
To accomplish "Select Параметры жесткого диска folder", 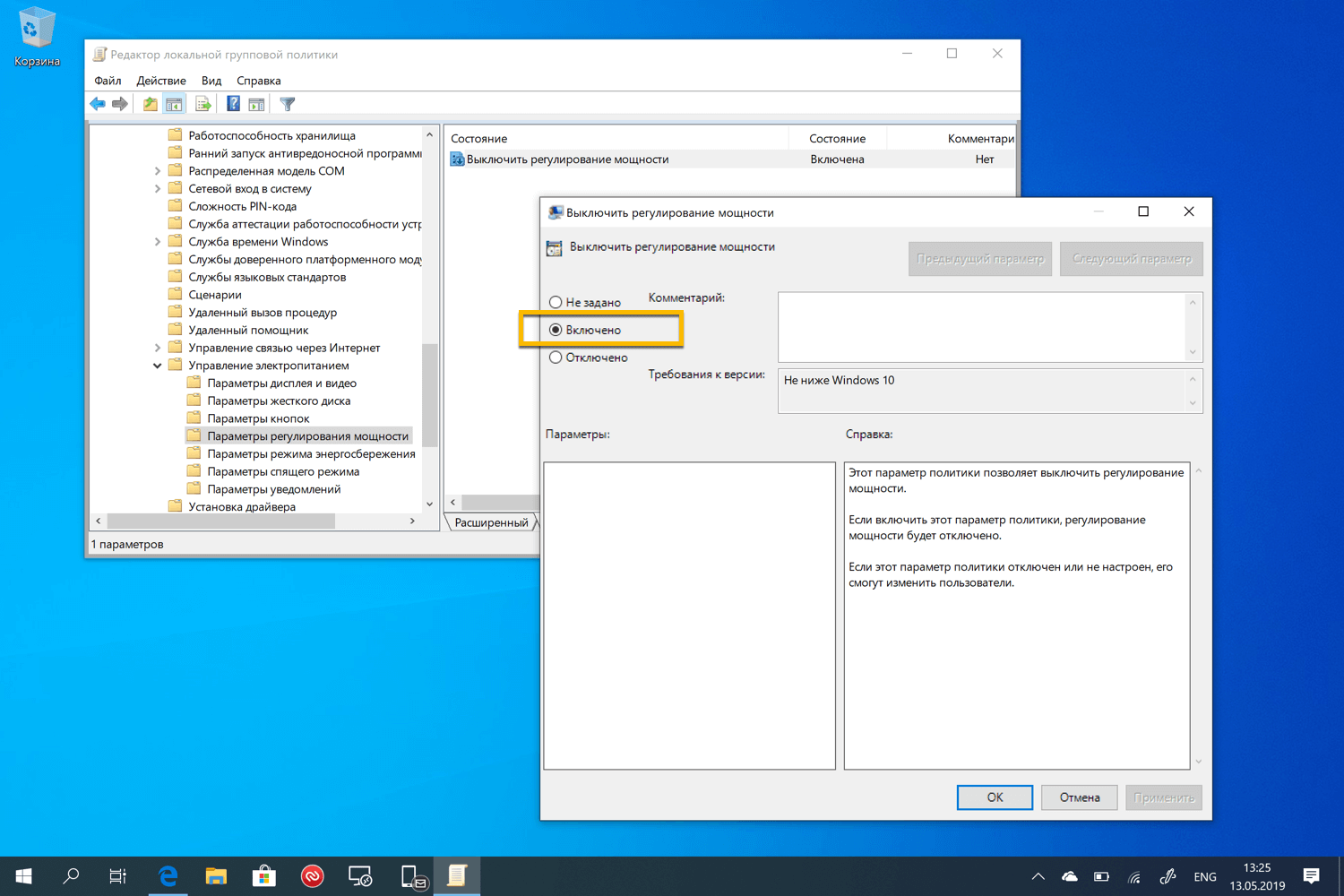I will point(279,401).
